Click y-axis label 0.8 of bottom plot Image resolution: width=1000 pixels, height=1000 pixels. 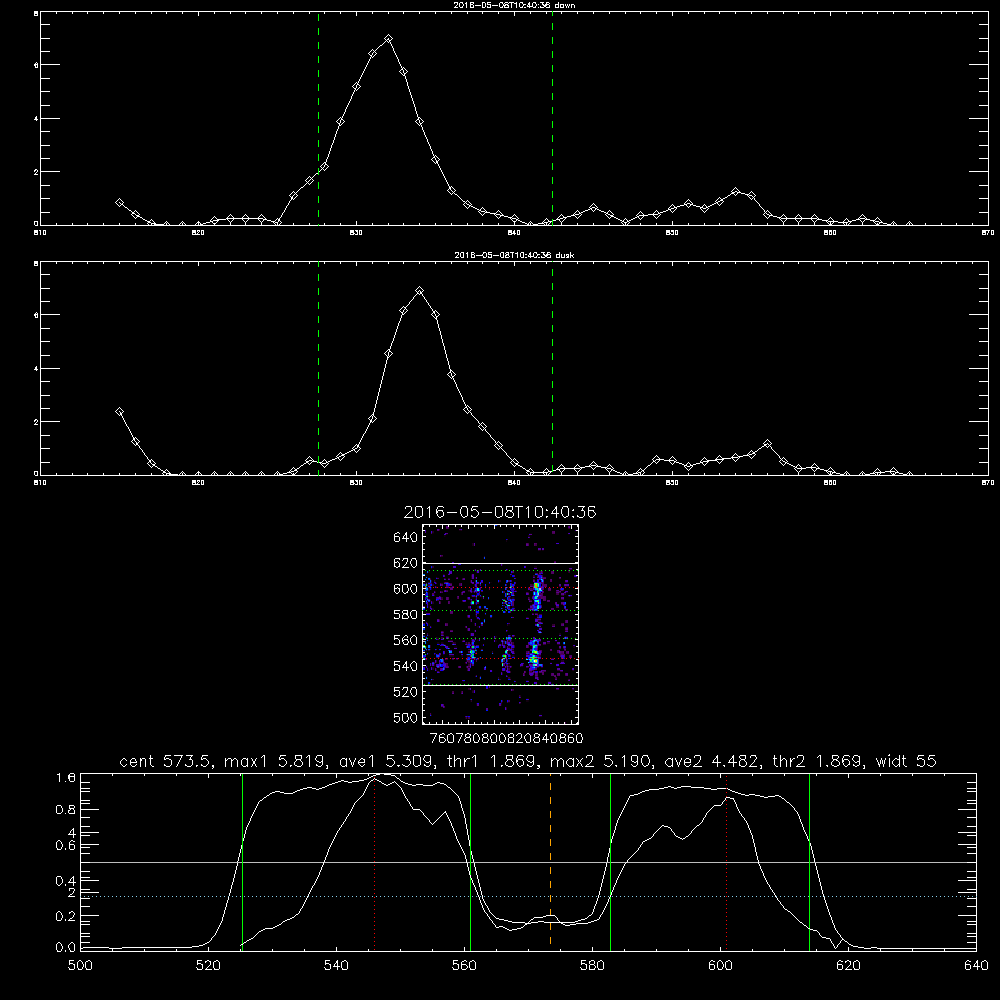click(66, 810)
